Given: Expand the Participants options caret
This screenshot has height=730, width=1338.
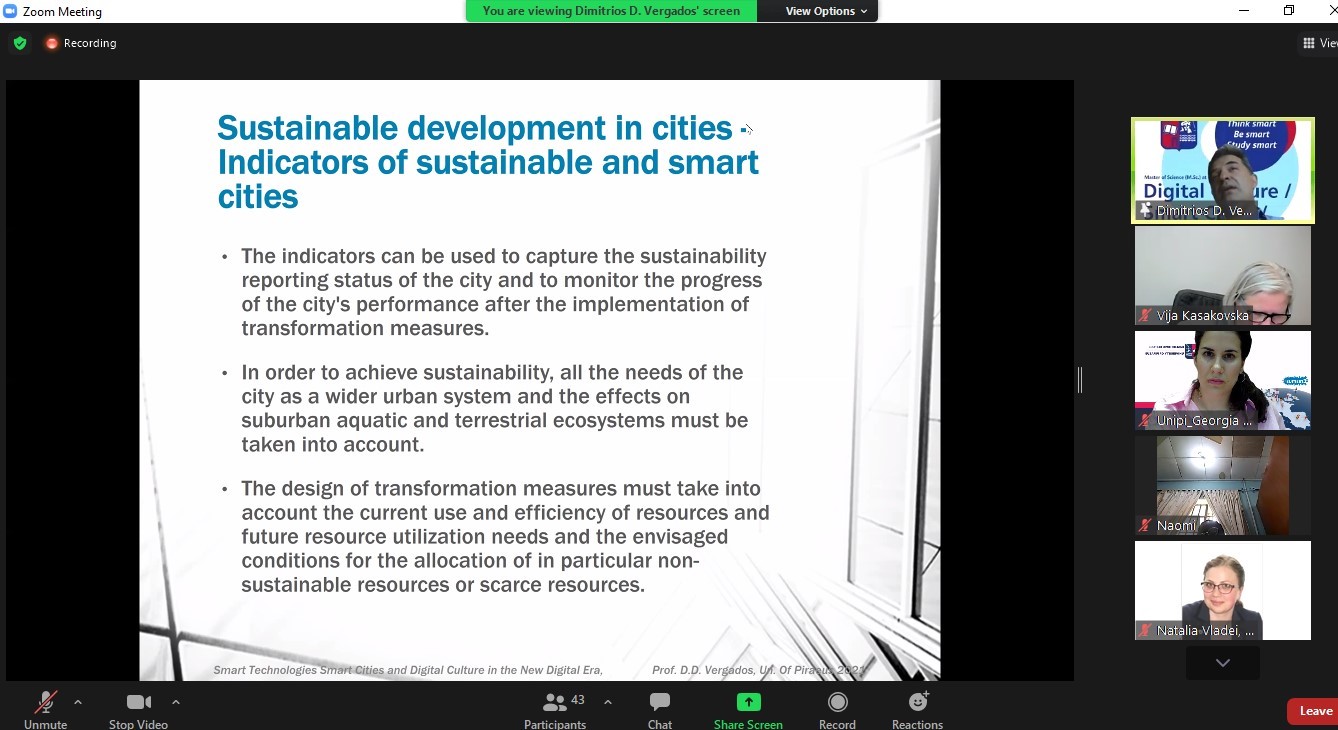Looking at the screenshot, I should [x=608, y=702].
